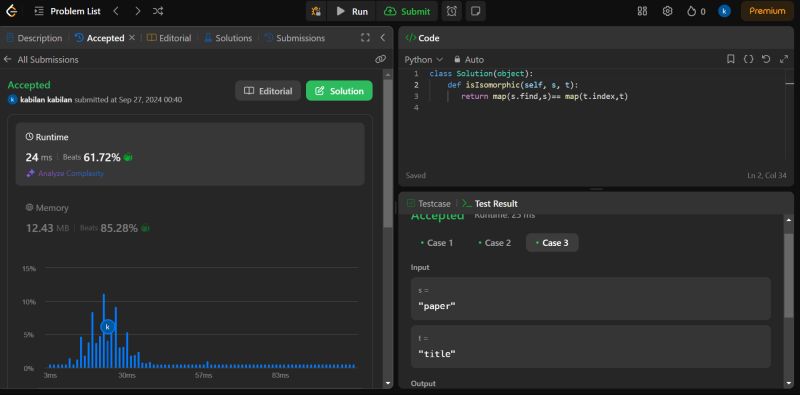Submit the solution
This screenshot has height=395, width=800.
tap(407, 11)
